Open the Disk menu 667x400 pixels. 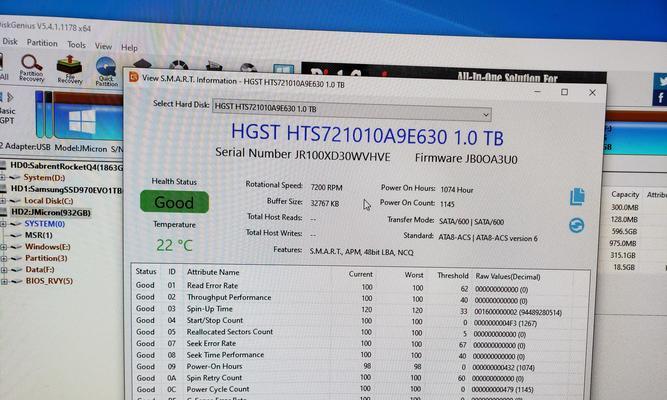(10, 41)
